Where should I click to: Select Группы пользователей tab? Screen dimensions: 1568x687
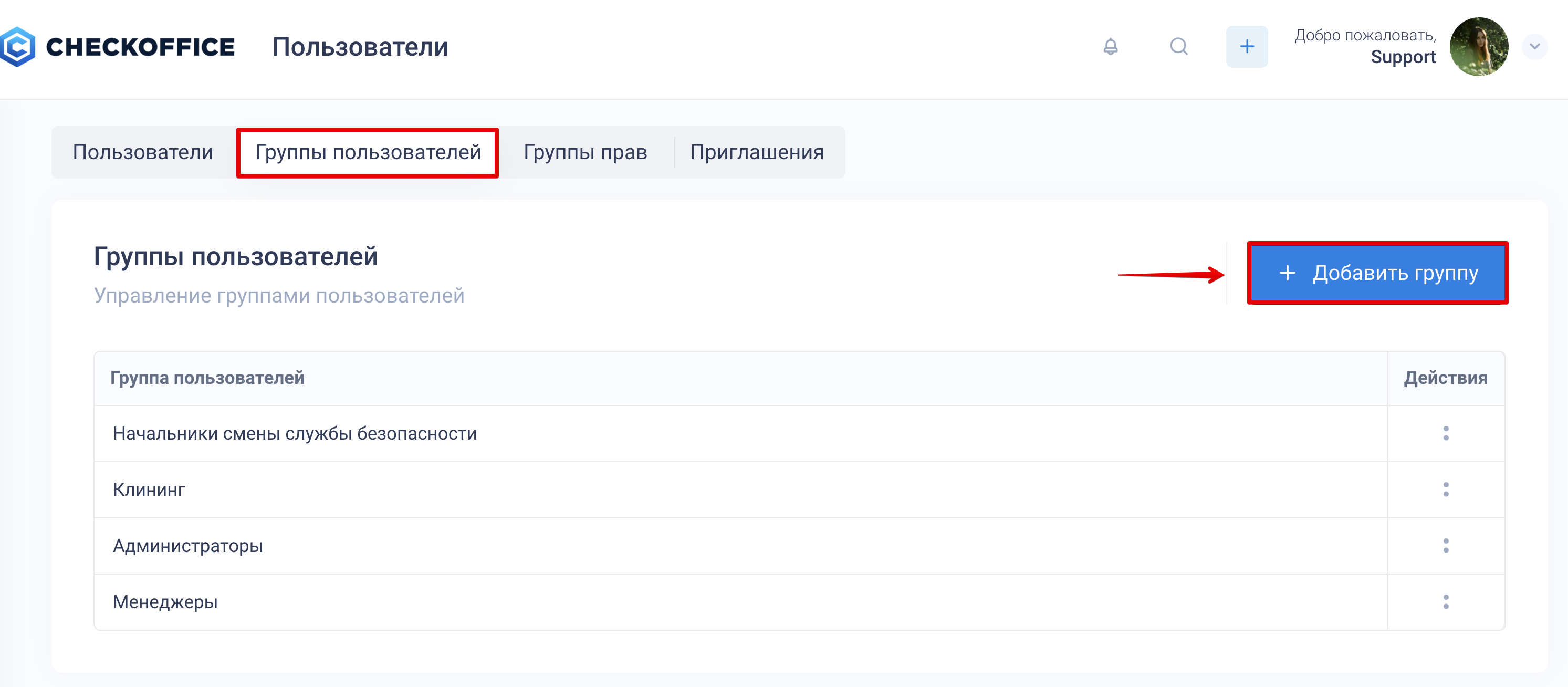[368, 152]
